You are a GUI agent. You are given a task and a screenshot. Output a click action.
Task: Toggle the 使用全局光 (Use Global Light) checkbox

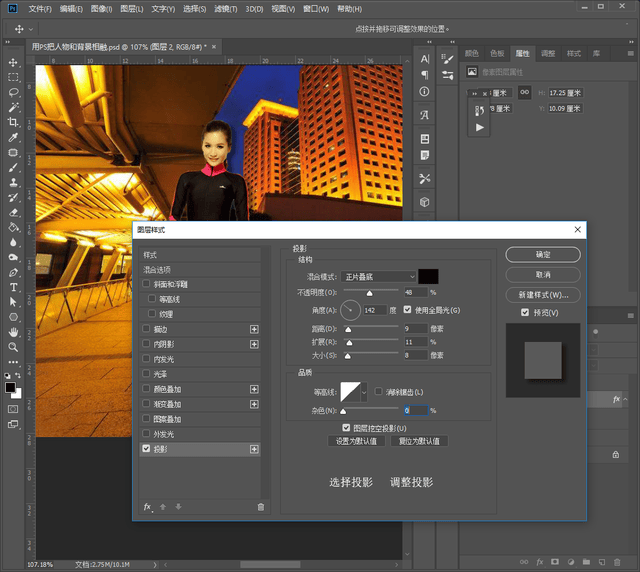click(408, 310)
